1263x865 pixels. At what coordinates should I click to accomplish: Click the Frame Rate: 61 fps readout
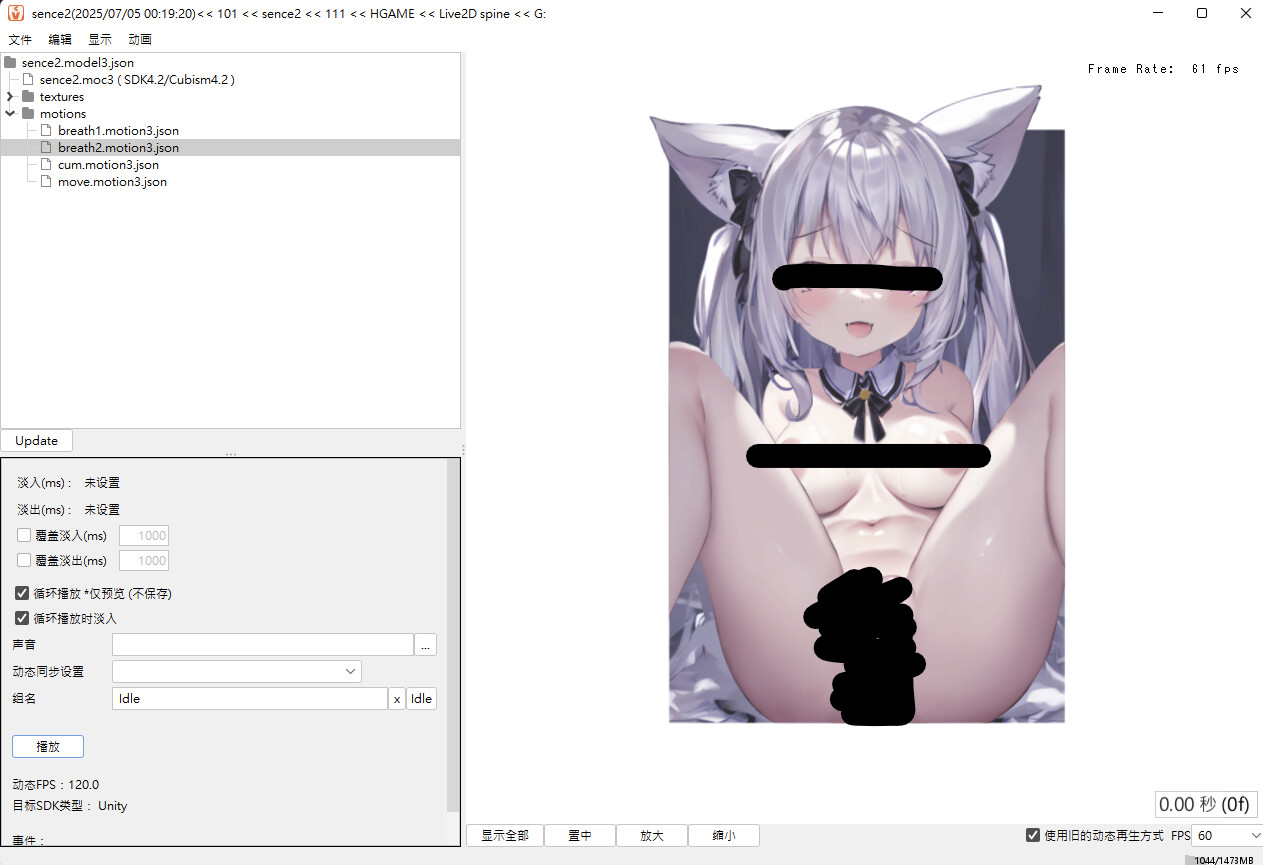[x=1163, y=69]
